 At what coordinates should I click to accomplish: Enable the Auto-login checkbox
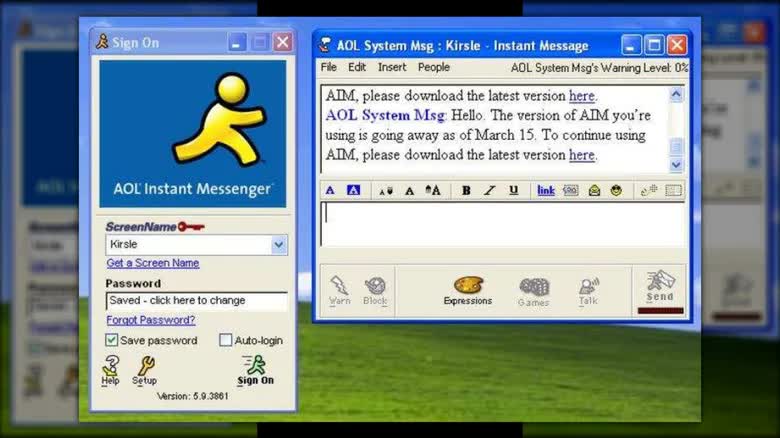225,340
